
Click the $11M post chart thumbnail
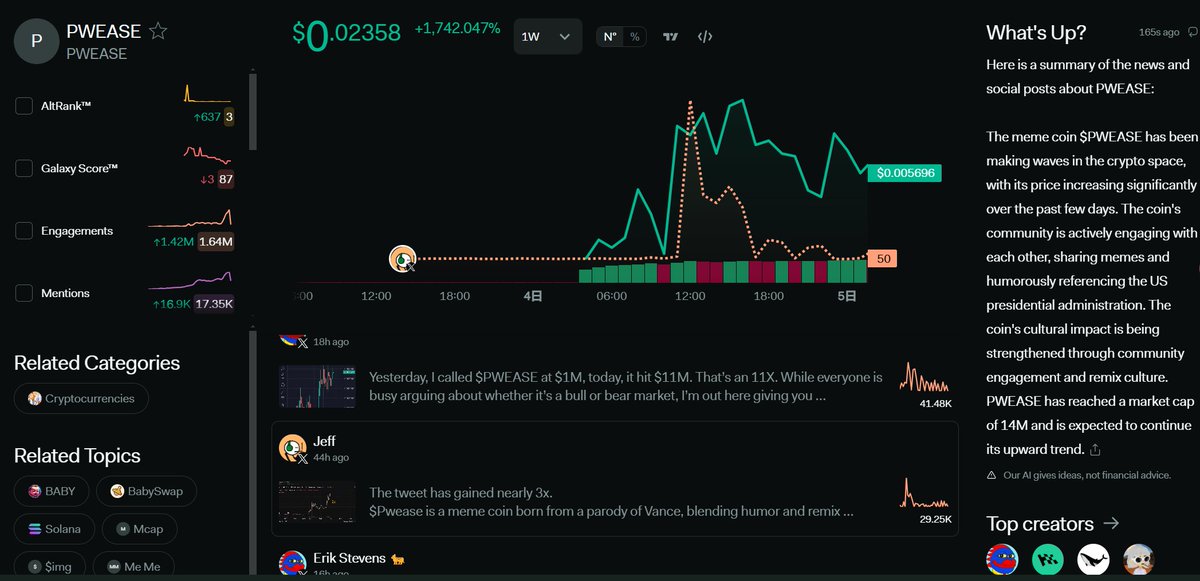pyautogui.click(x=317, y=386)
